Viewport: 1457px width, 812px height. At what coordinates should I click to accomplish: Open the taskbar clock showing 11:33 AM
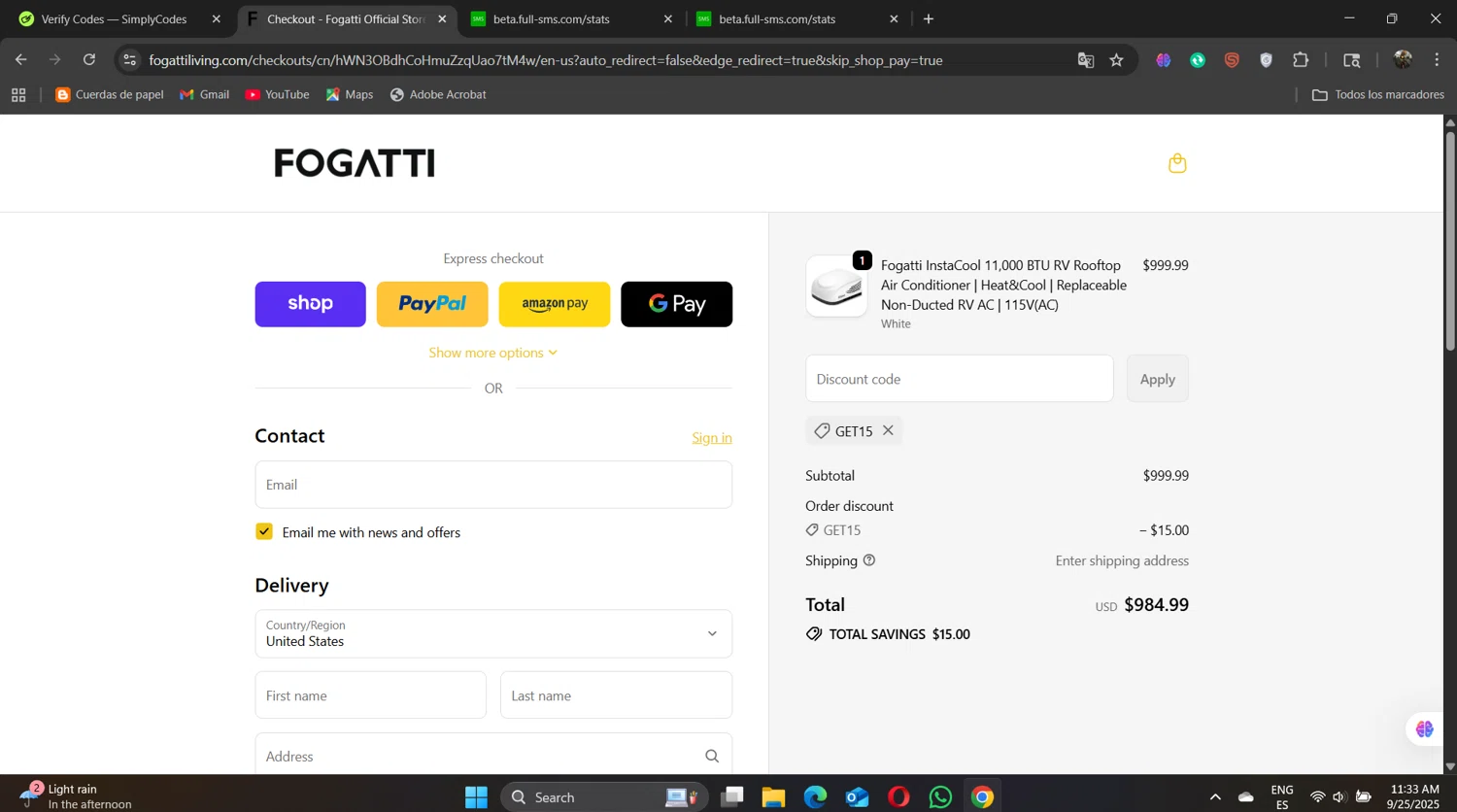[1414, 796]
